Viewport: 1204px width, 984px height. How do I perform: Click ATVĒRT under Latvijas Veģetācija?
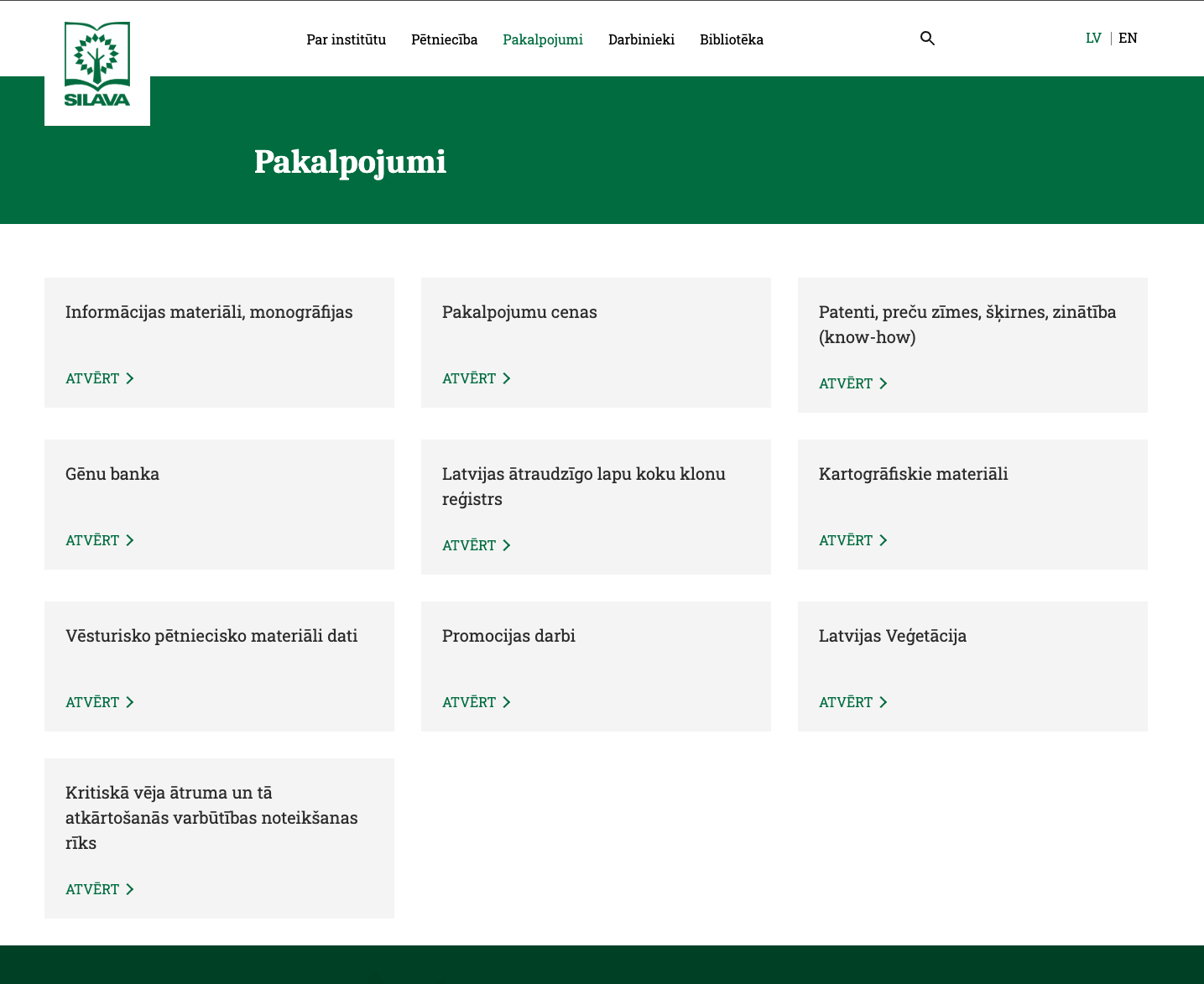coord(853,702)
